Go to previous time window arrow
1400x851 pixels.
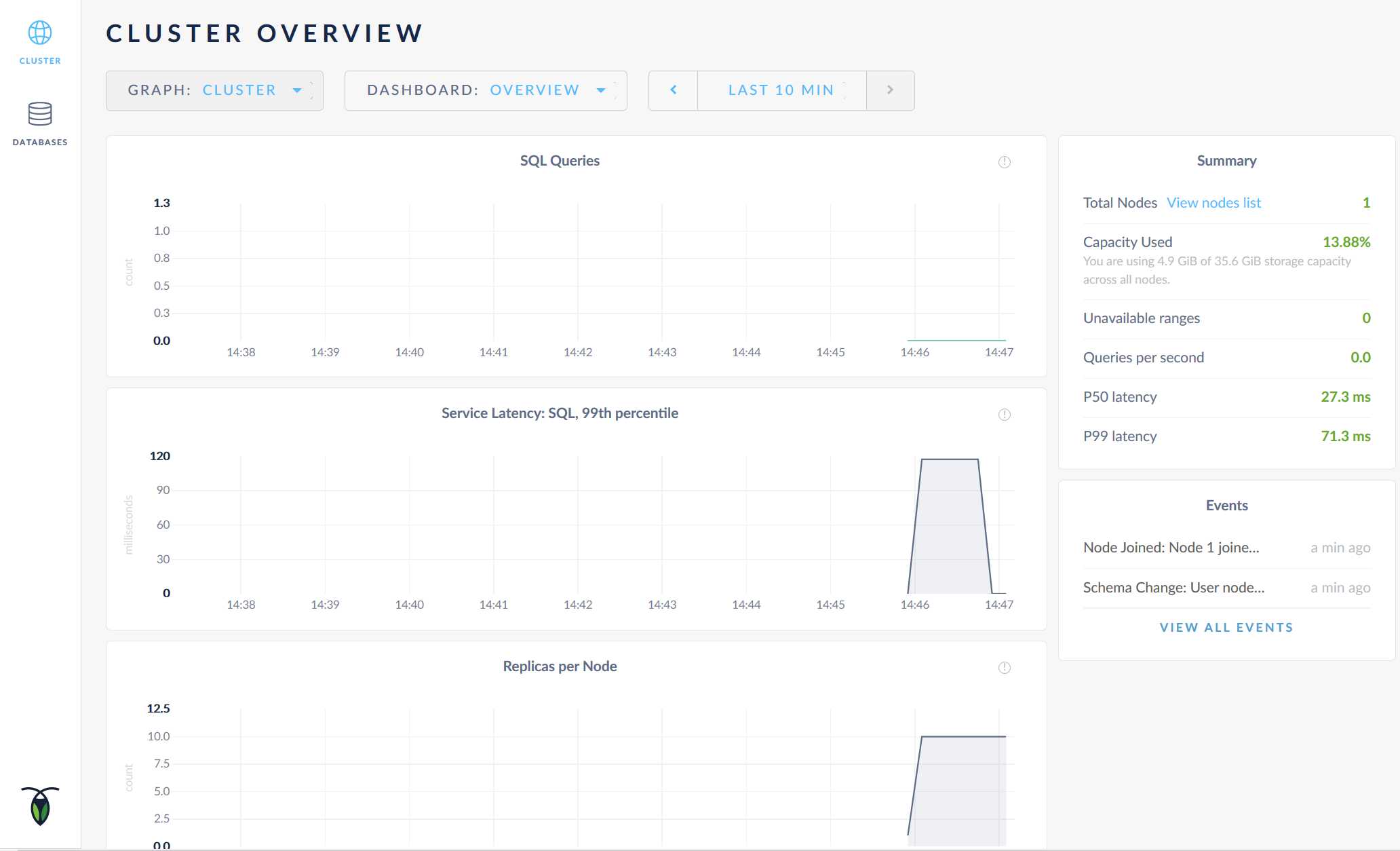[673, 90]
